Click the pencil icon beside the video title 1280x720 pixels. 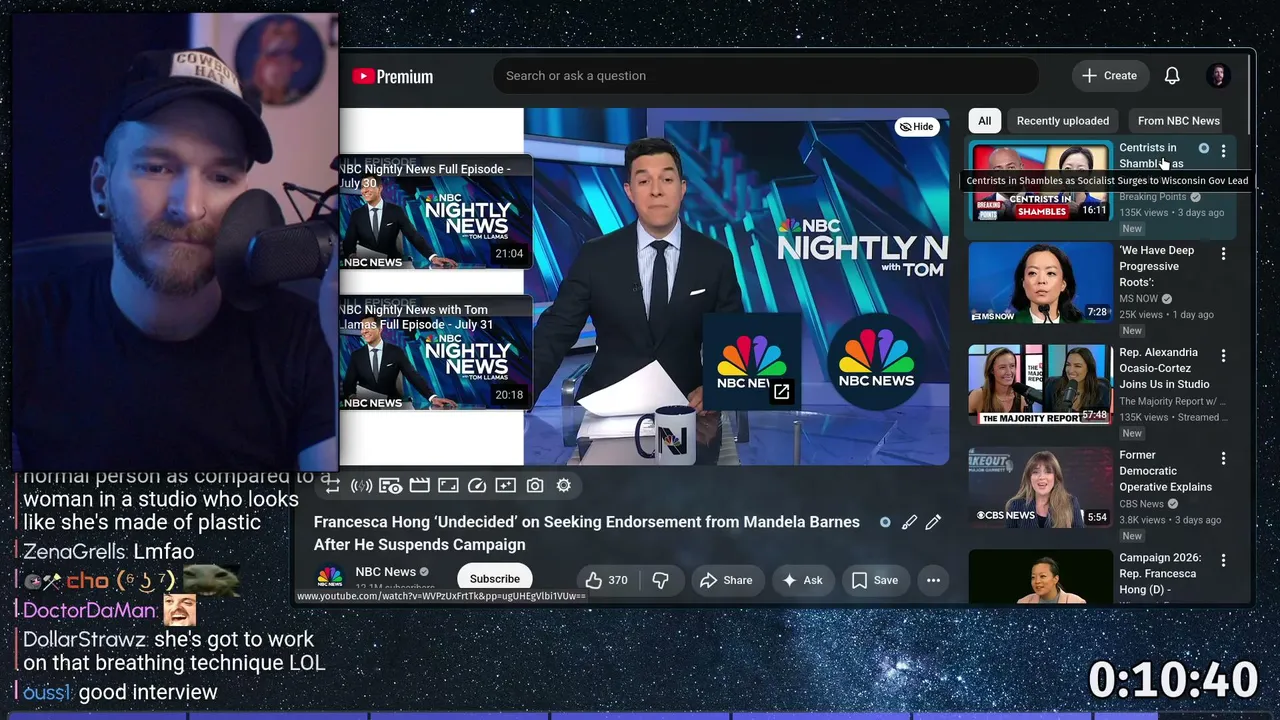[x=933, y=522]
